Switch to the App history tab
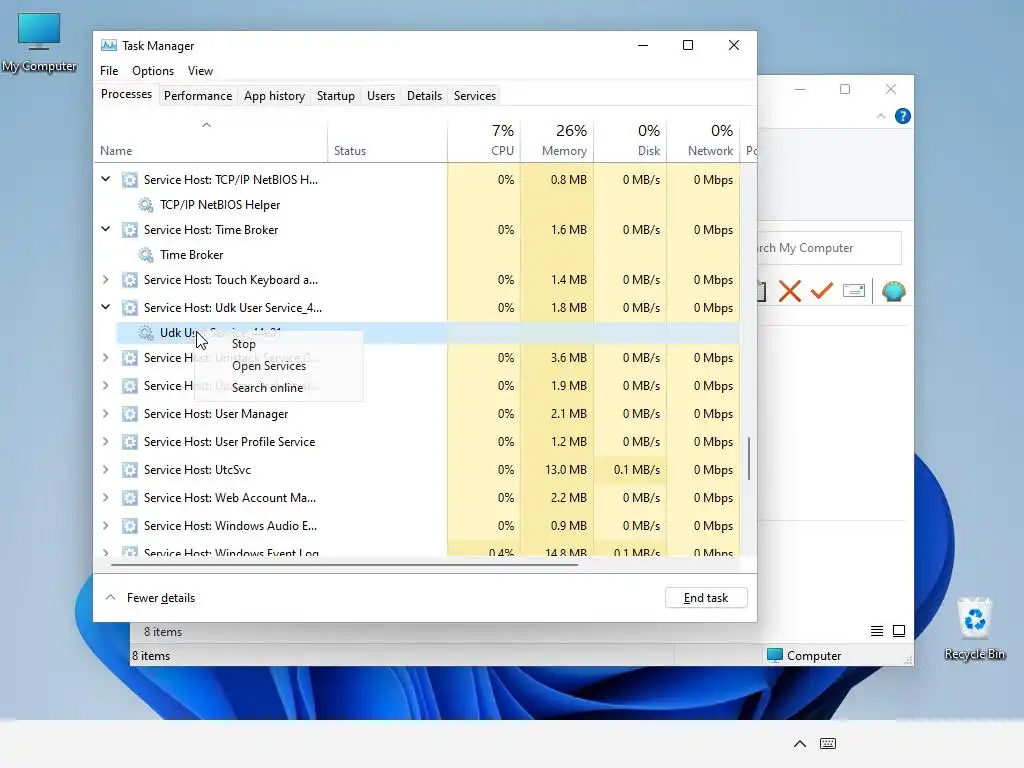1024x768 pixels. tap(274, 96)
